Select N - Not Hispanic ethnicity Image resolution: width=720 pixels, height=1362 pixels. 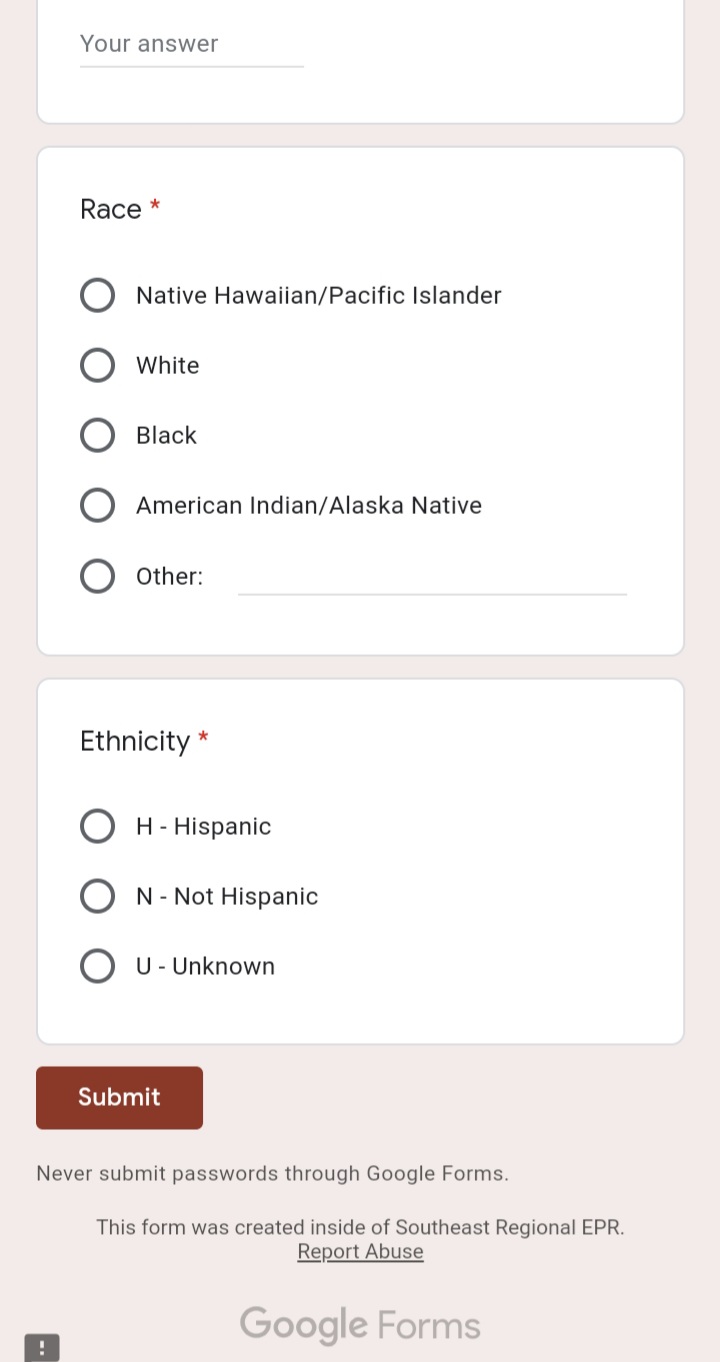coord(97,896)
